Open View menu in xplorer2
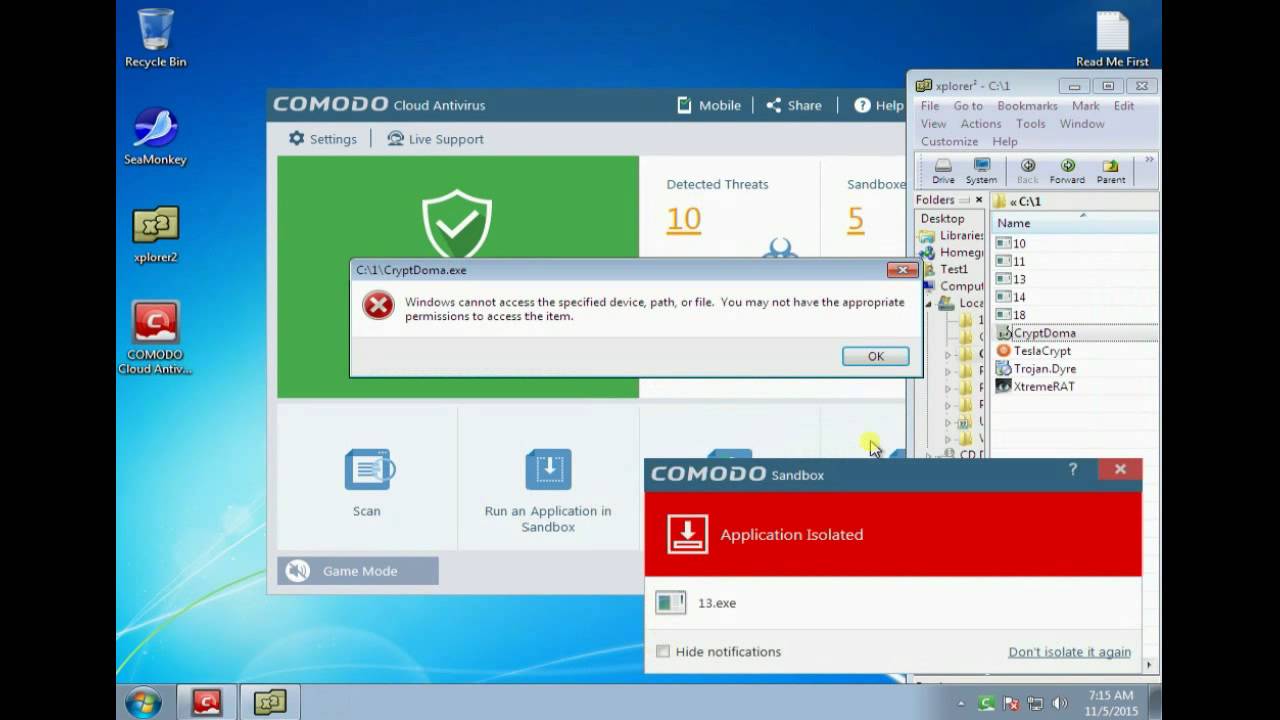The width and height of the screenshot is (1280, 720). (933, 124)
